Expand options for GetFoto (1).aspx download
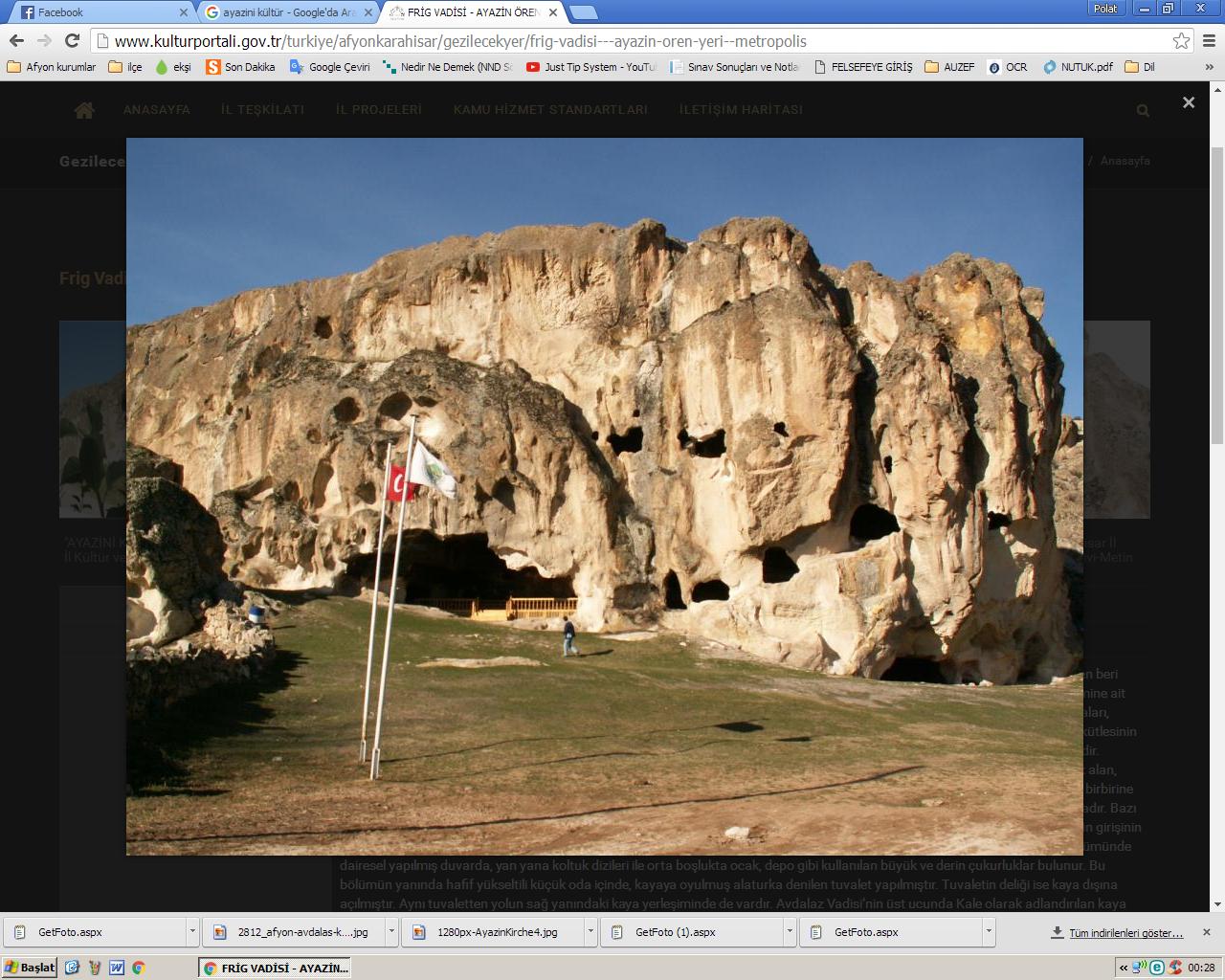This screenshot has height=980, width=1225. [x=790, y=931]
